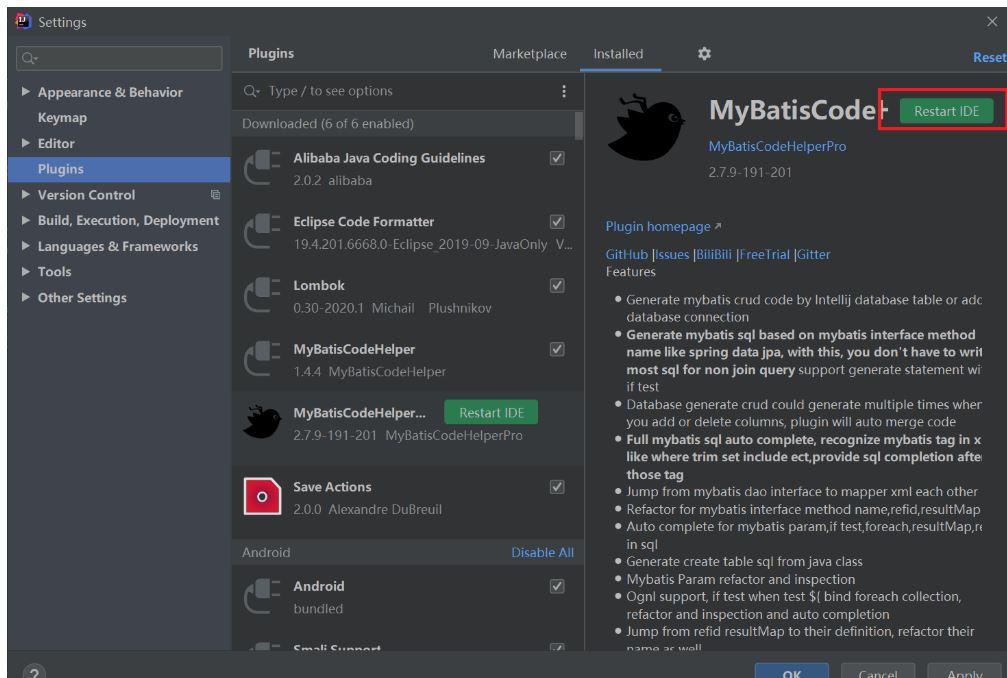The image size is (1007, 678).
Task: Click Disable All for Android plugins
Action: (x=542, y=553)
